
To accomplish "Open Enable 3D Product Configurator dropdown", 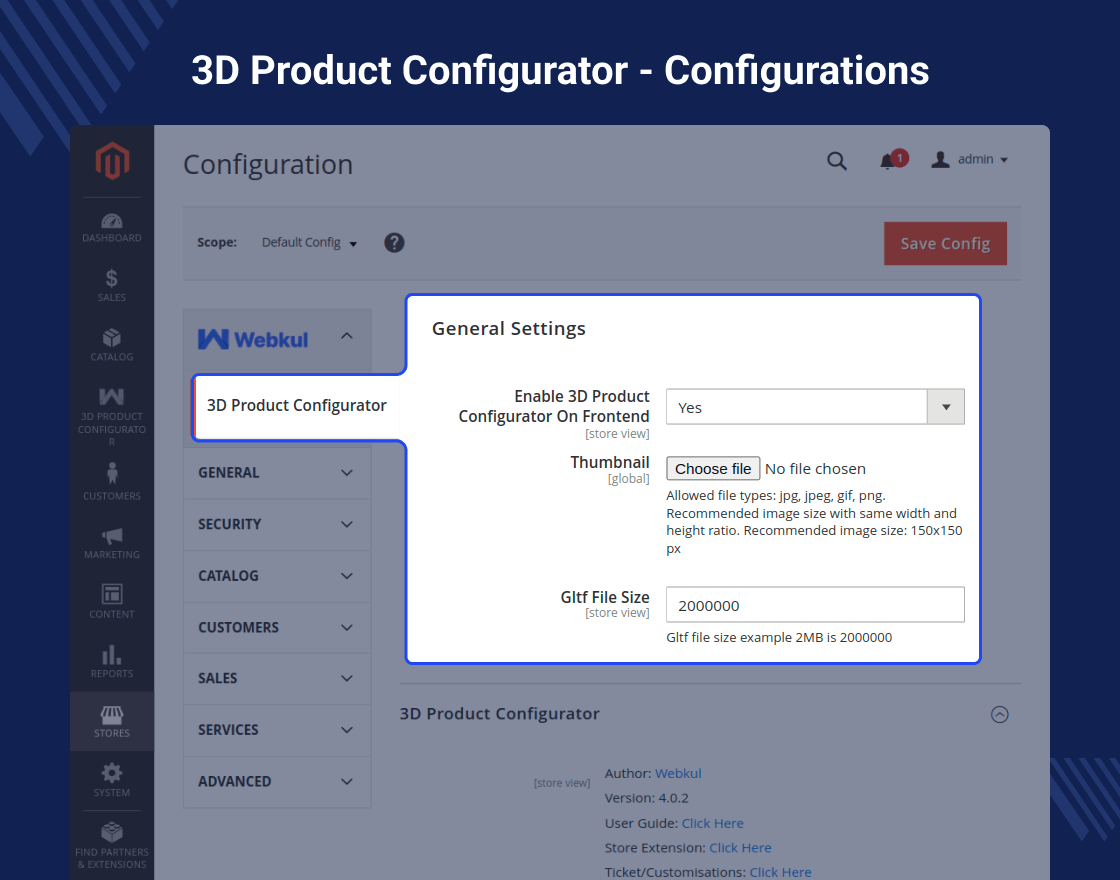I will [815, 407].
